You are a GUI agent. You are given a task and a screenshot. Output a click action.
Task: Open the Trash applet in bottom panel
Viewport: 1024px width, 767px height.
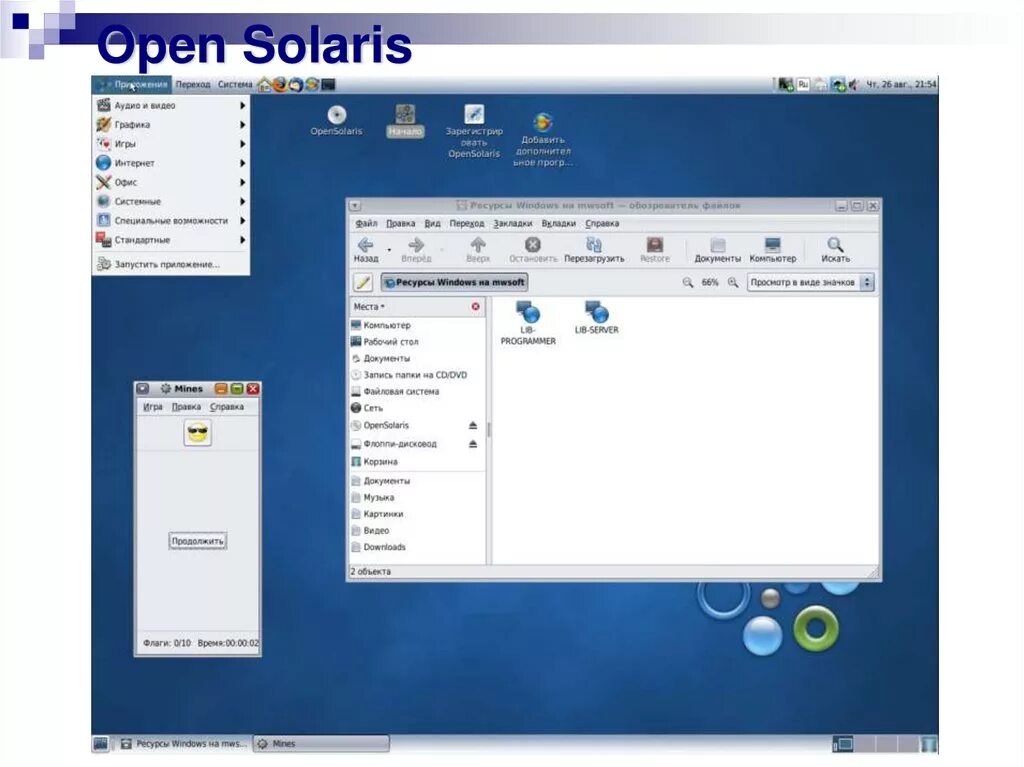929,743
